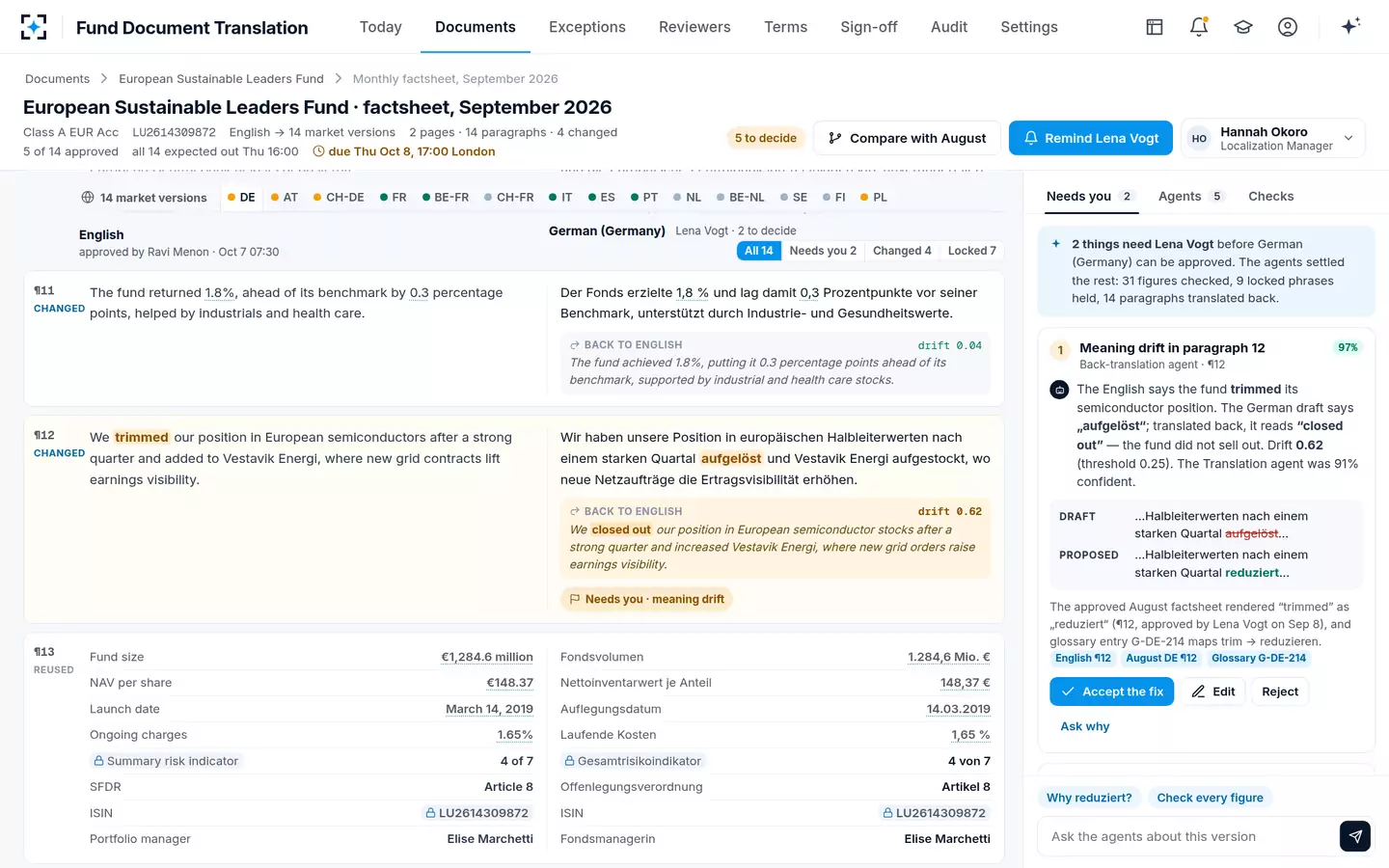
Task: Click the lock icon before English ISIN value
Action: (430, 813)
